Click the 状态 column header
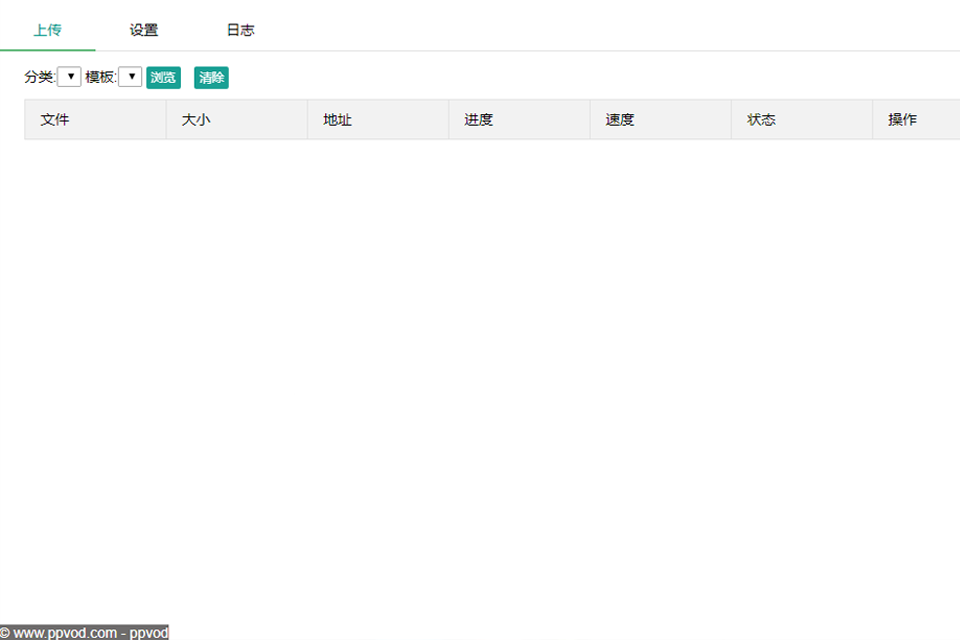 click(x=802, y=119)
